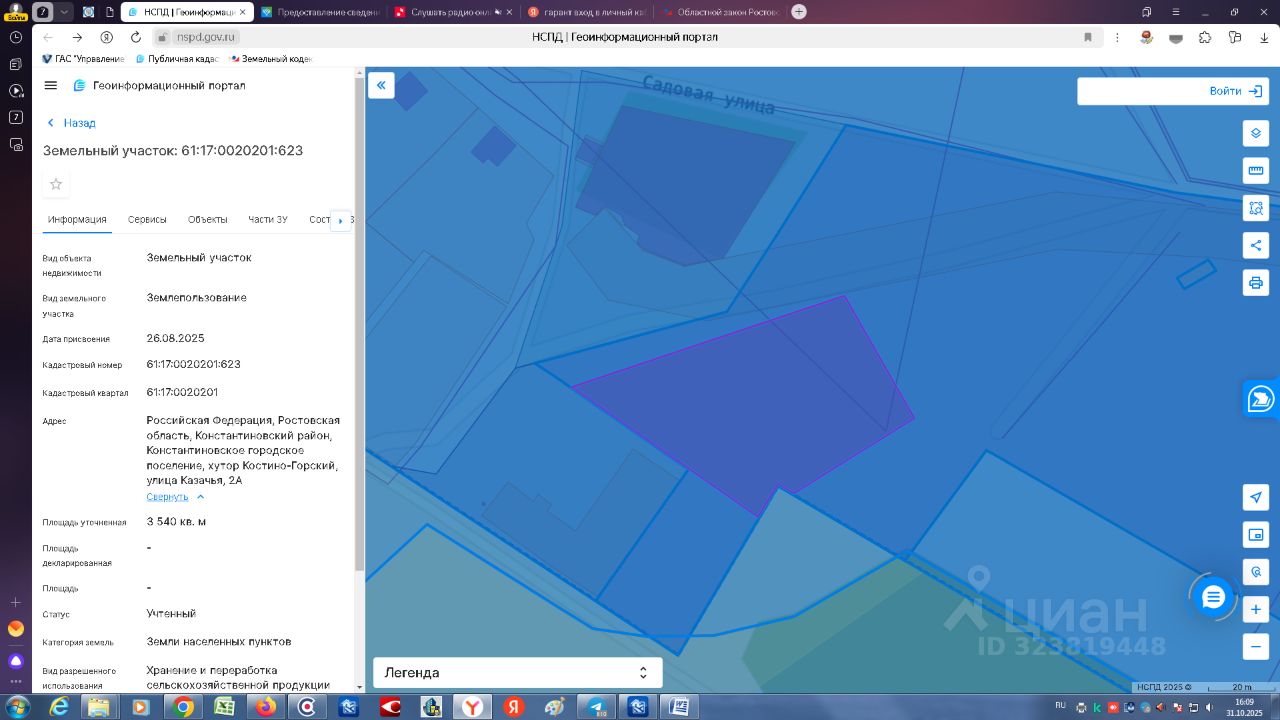Click the date 26.08.2025 value
The width and height of the screenshot is (1280, 720).
point(175,338)
